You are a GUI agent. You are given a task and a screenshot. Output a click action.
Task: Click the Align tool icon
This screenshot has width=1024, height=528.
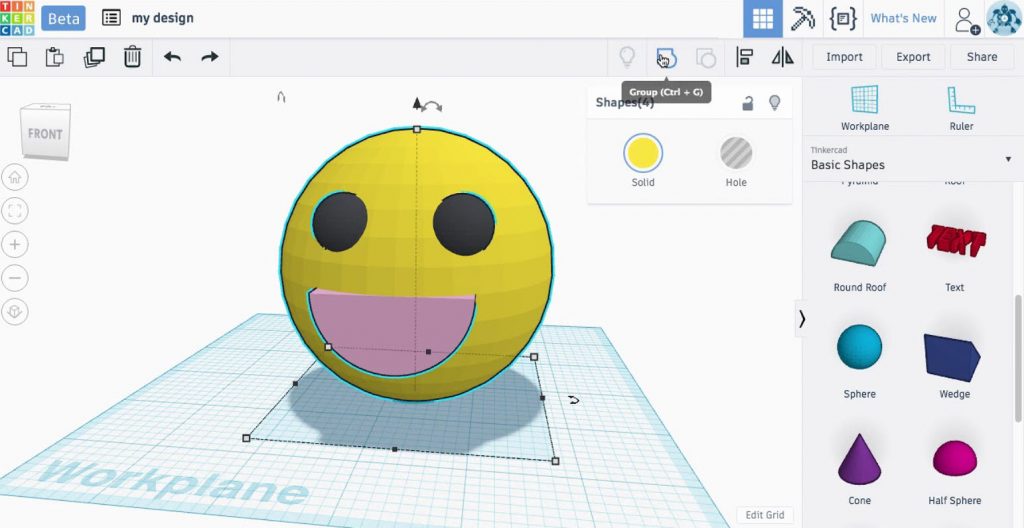pyautogui.click(x=745, y=58)
